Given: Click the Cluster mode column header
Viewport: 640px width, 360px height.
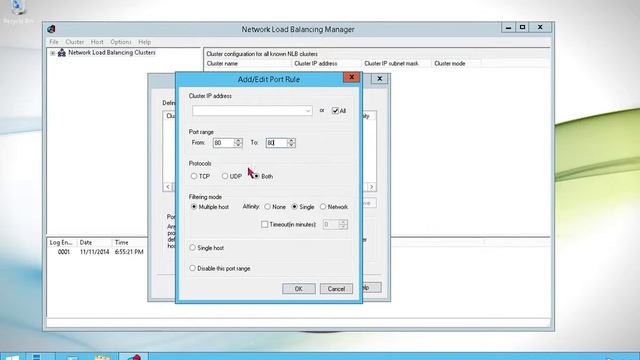Looking at the screenshot, I should pyautogui.click(x=456, y=64).
